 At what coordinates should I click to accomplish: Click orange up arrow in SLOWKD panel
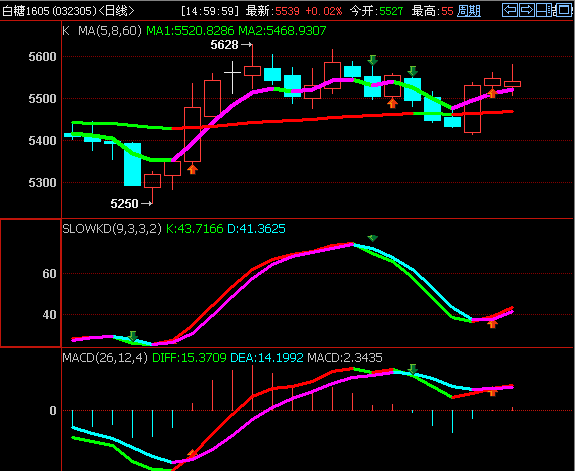(x=492, y=324)
